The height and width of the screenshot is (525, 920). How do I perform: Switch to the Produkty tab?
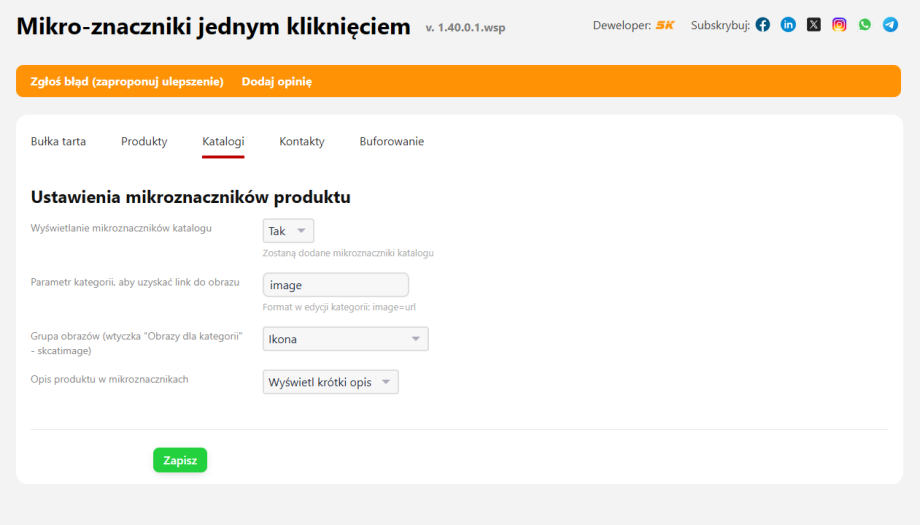144,141
